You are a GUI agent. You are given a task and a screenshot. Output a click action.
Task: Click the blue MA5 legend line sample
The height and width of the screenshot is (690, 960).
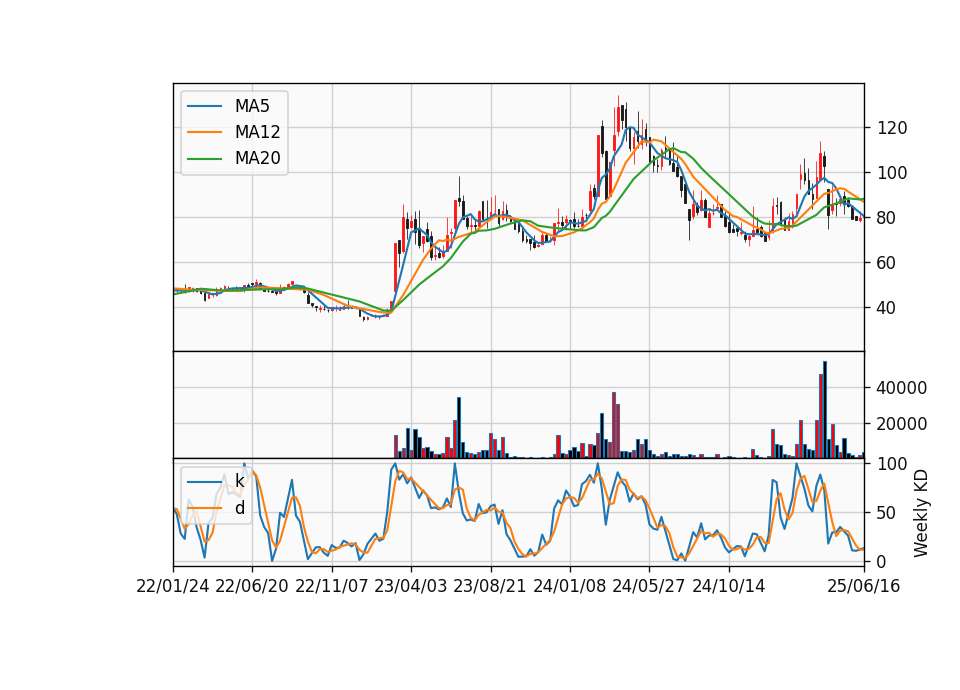click(204, 106)
